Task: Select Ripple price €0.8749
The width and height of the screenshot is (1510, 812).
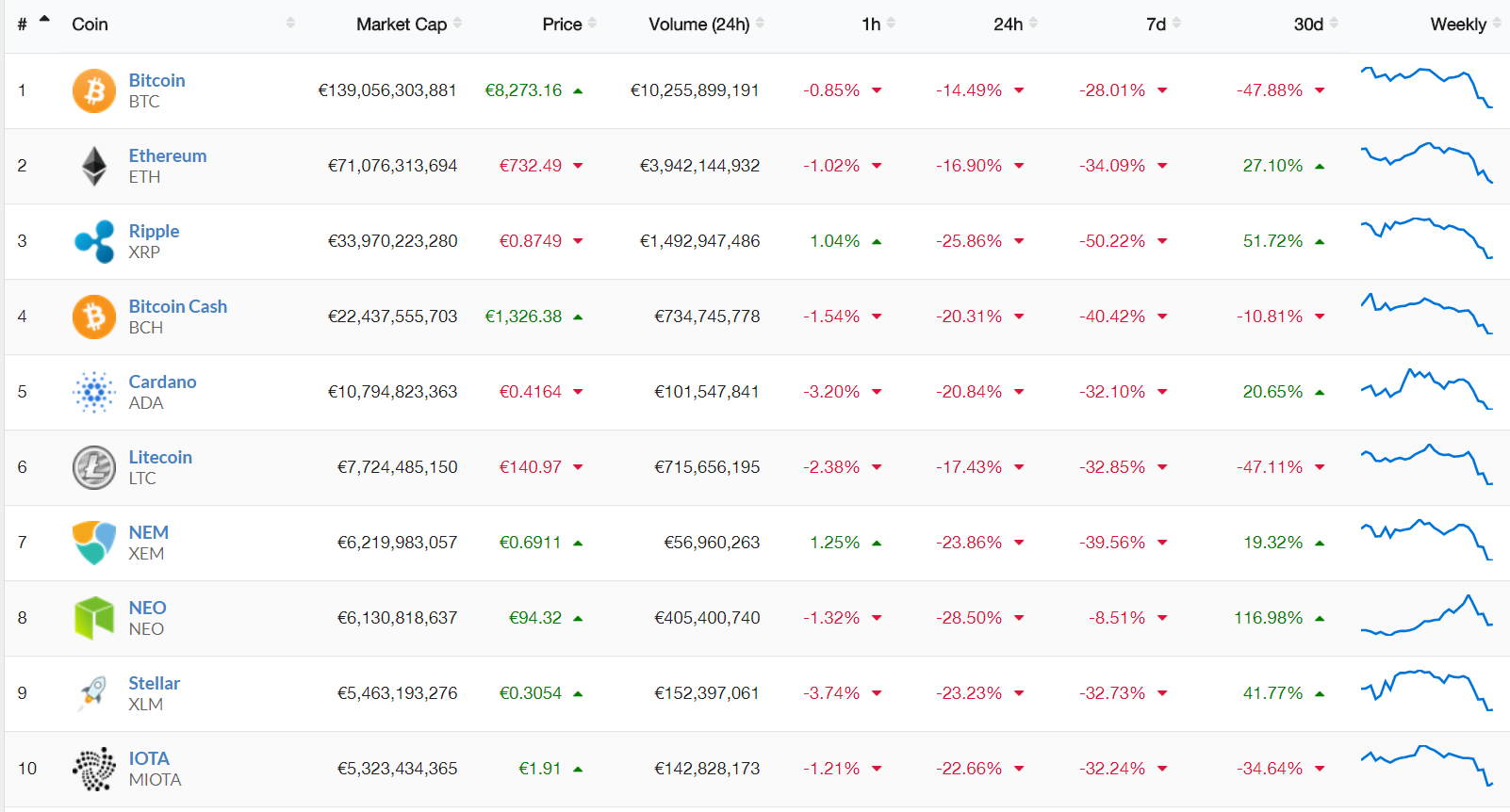Action: [x=531, y=241]
